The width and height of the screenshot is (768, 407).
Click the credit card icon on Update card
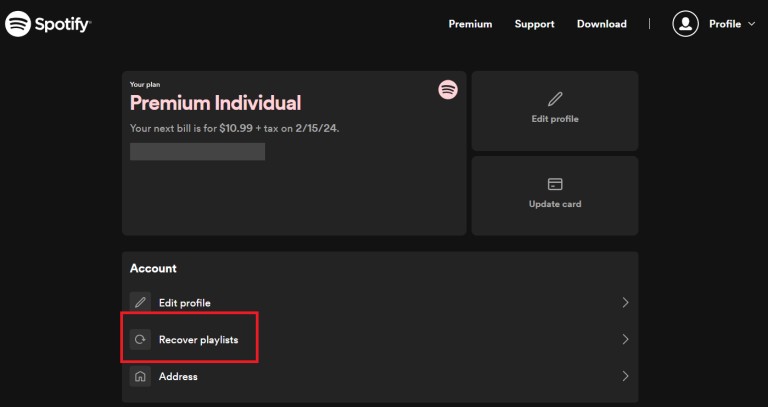(x=555, y=184)
